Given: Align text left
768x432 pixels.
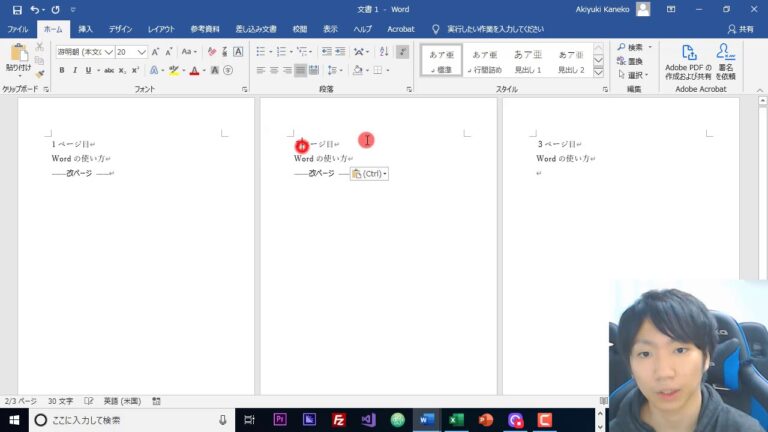Looking at the screenshot, I should click(x=261, y=71).
